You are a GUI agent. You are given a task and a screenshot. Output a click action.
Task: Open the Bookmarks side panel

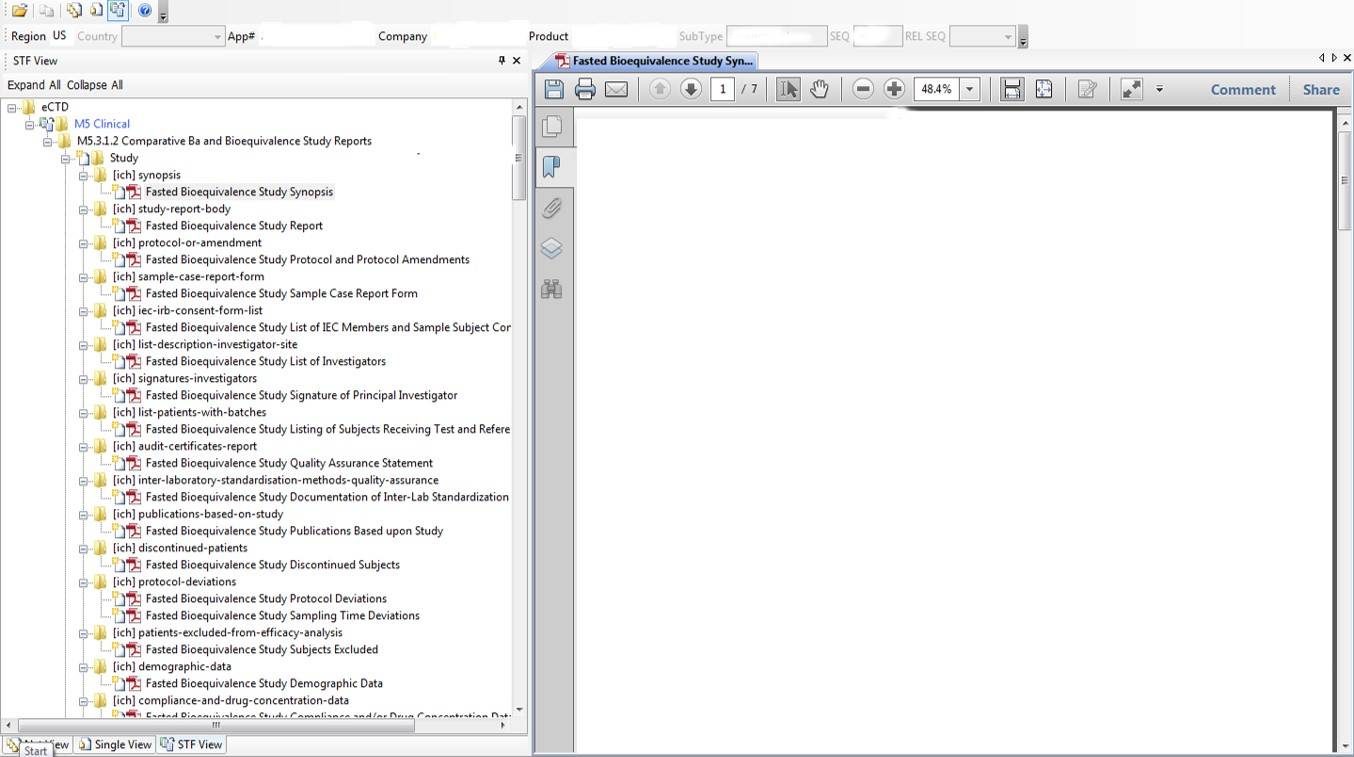click(x=551, y=167)
